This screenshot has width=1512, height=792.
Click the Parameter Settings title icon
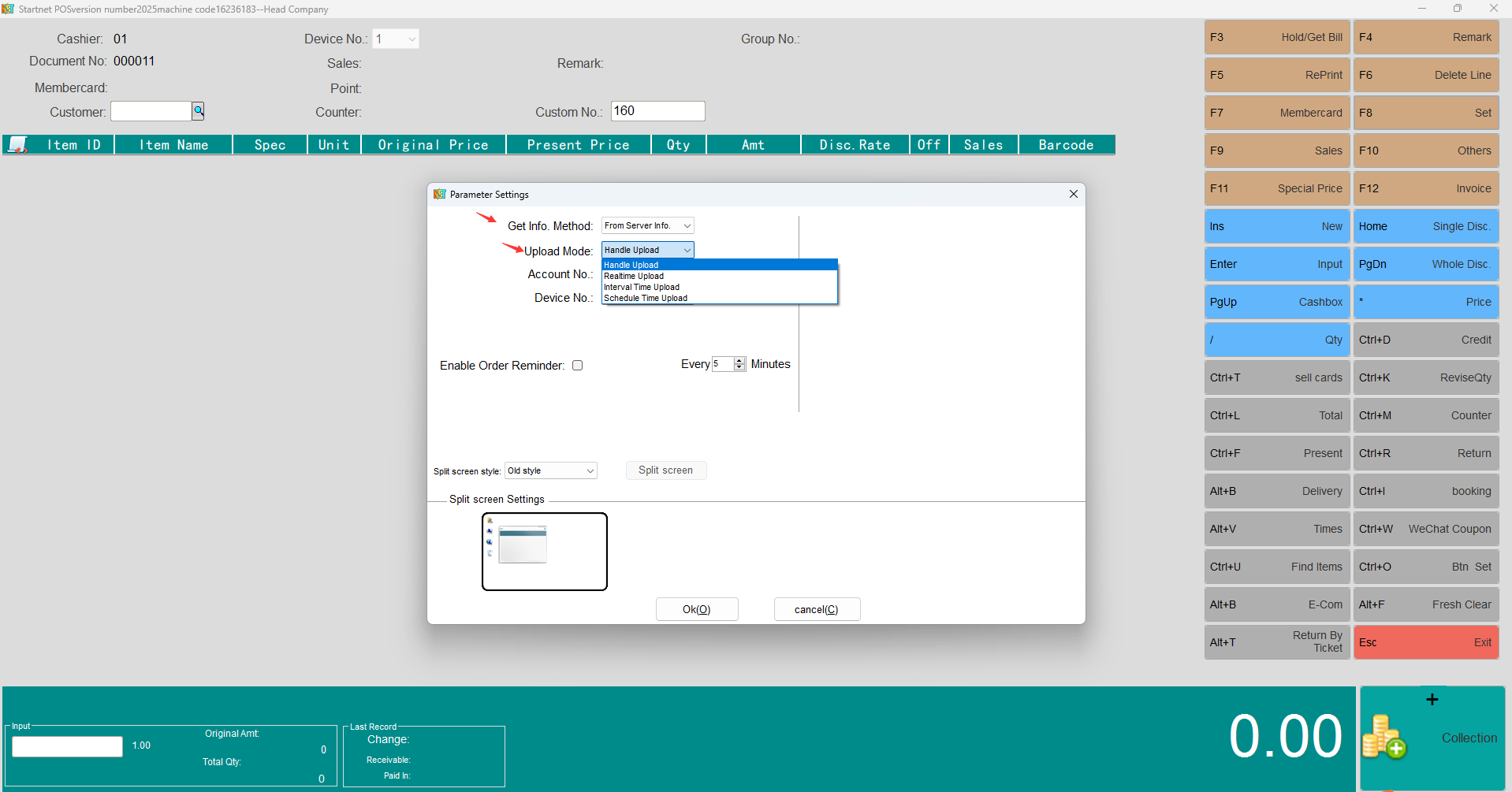click(440, 194)
